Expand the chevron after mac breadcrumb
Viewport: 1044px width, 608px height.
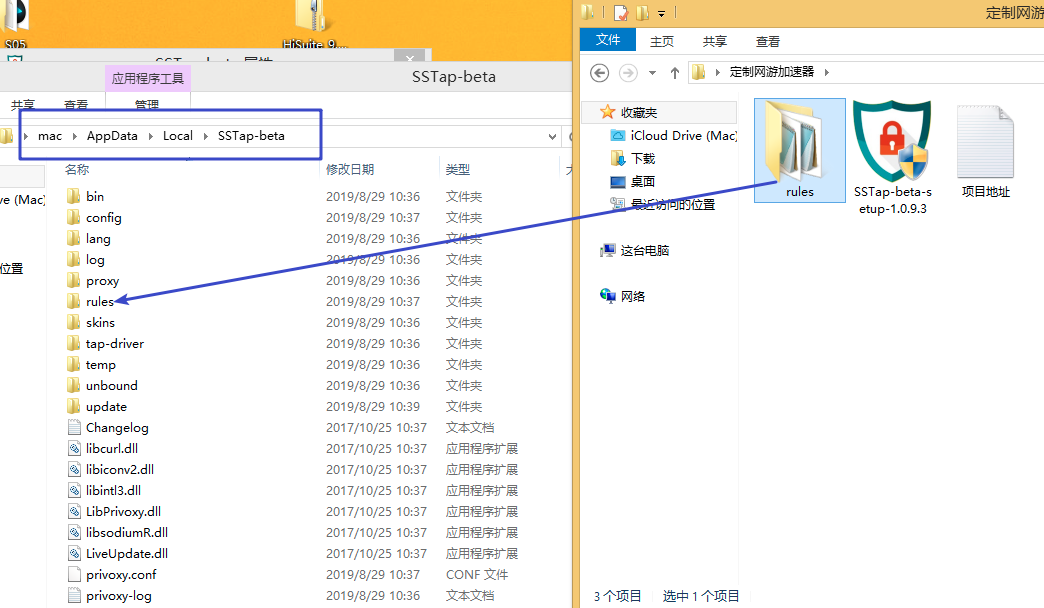tap(73, 136)
